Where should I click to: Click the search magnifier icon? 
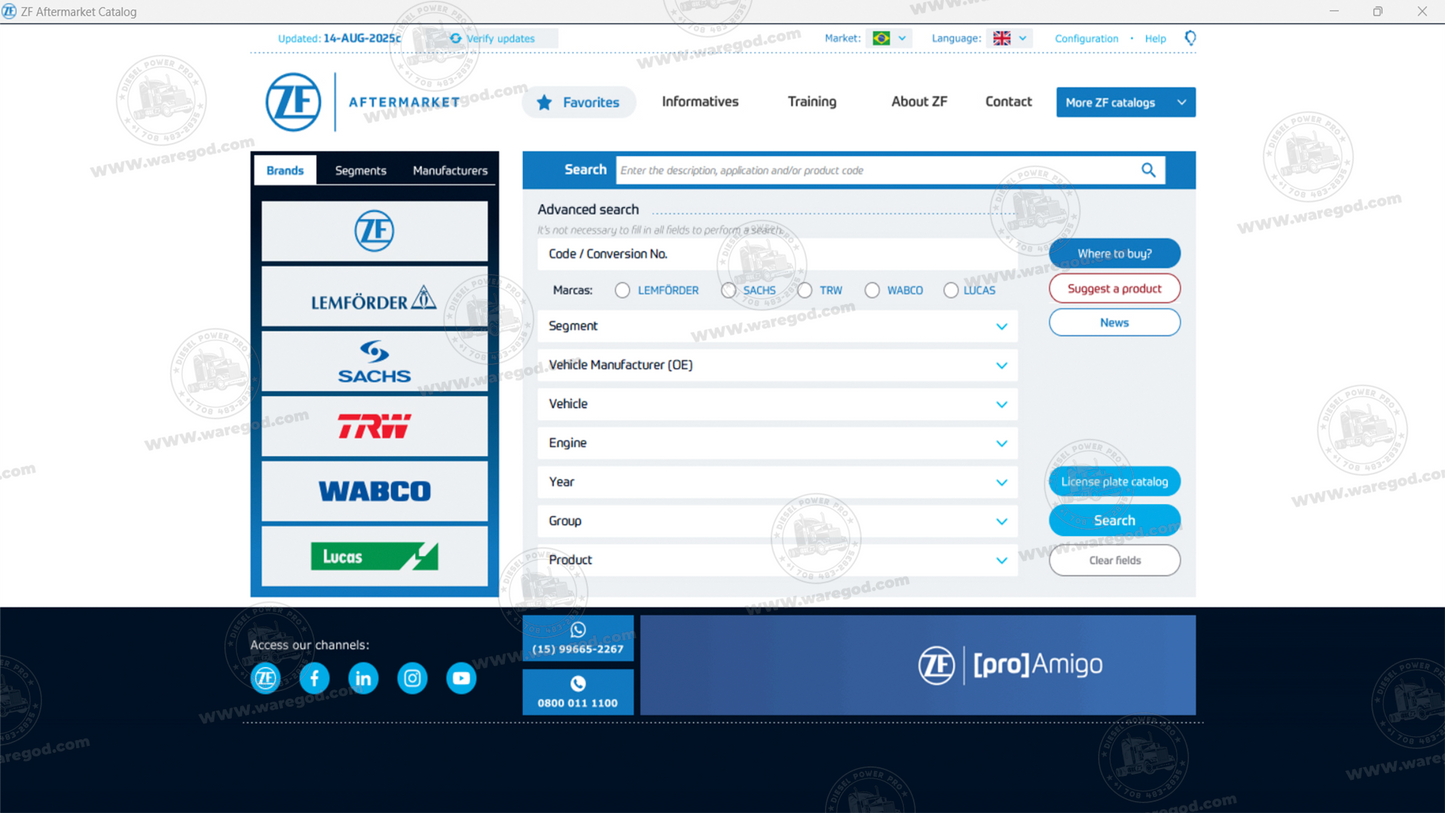pos(1148,170)
